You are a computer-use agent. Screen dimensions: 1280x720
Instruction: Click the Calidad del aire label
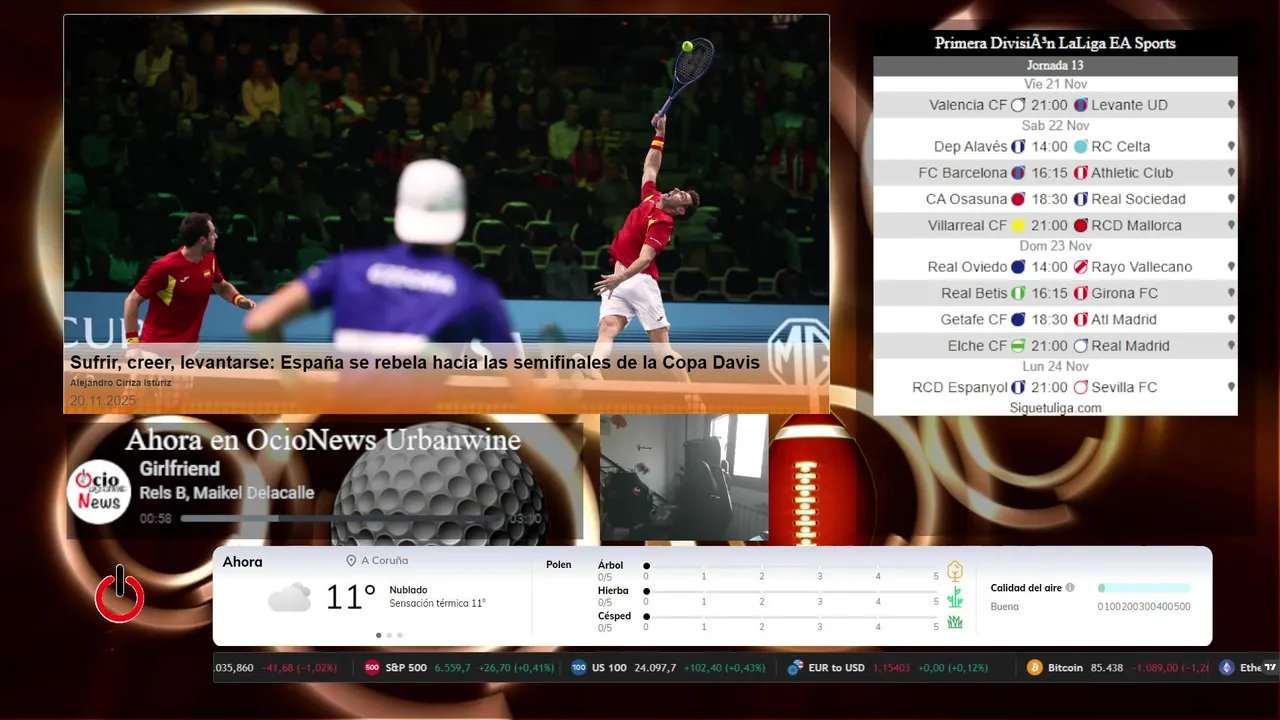coord(1026,588)
